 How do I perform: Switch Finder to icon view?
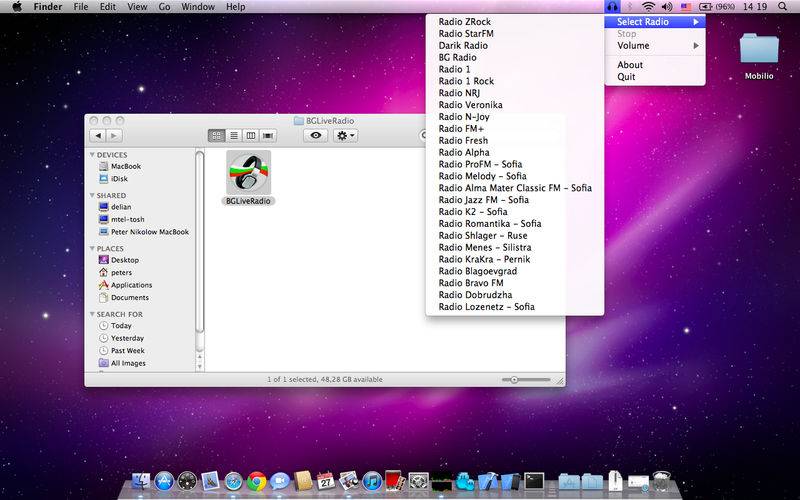(x=217, y=135)
